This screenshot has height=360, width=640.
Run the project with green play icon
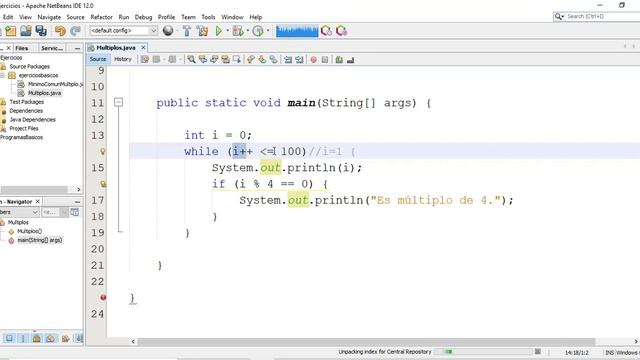coord(218,31)
